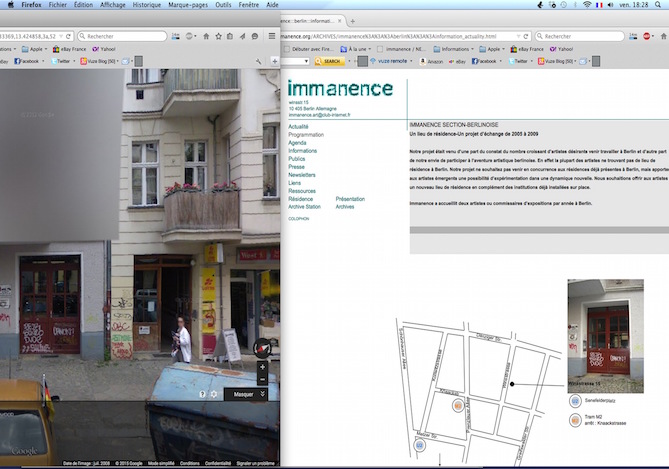Open the Édition menu
The width and height of the screenshot is (669, 469).
[83, 5]
